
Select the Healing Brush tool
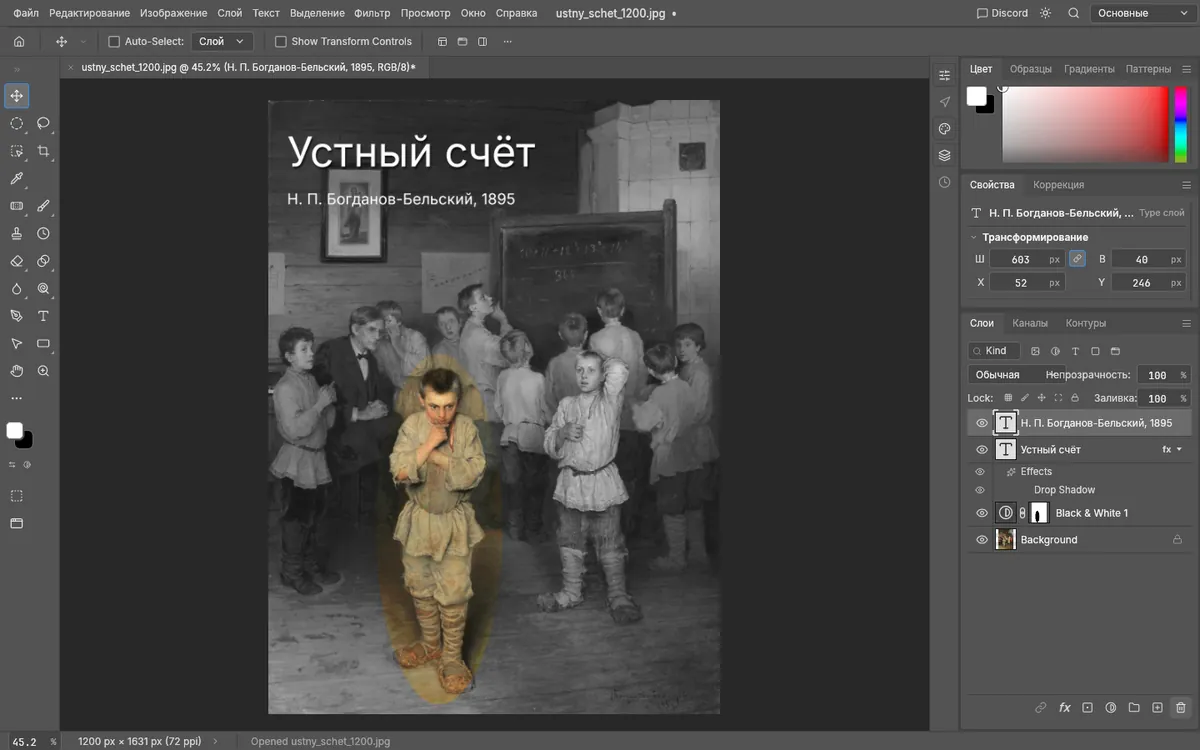(x=16, y=206)
